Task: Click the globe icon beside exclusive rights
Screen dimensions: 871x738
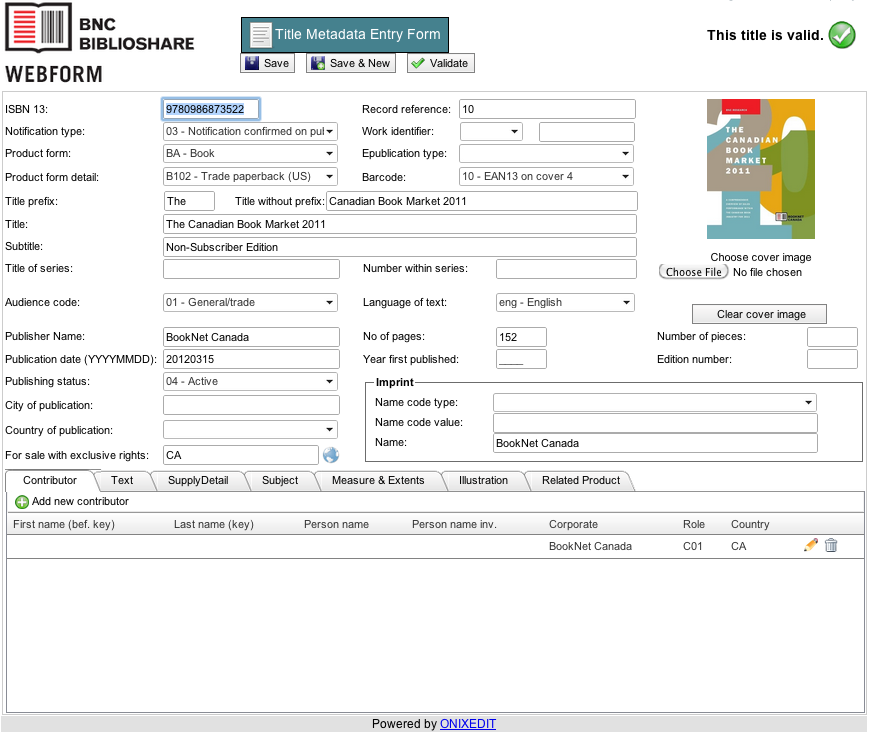Action: click(331, 456)
